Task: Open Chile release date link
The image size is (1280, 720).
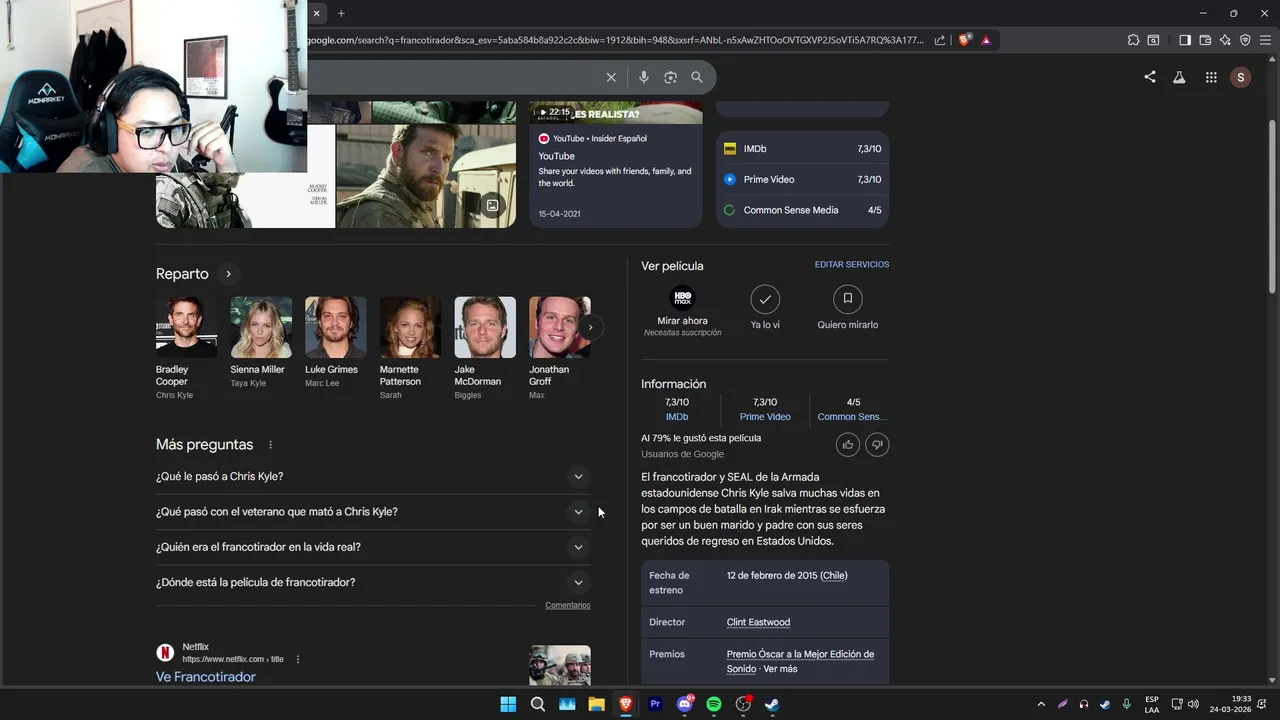Action: [834, 576]
